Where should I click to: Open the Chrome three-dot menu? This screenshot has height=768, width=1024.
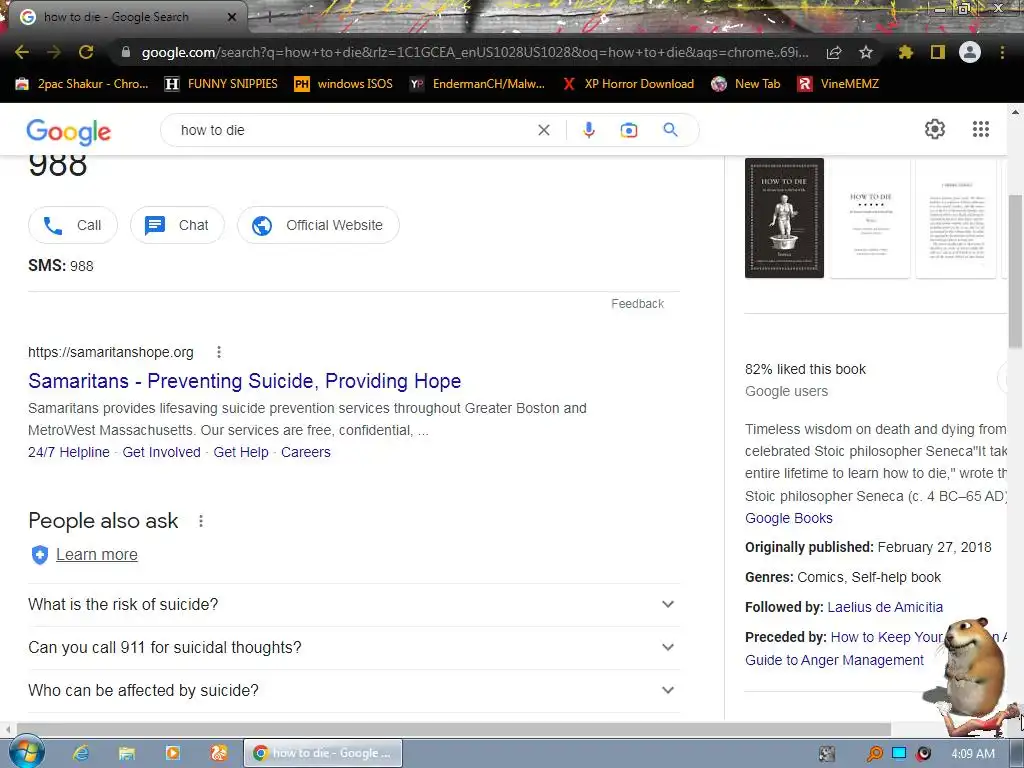1002,52
